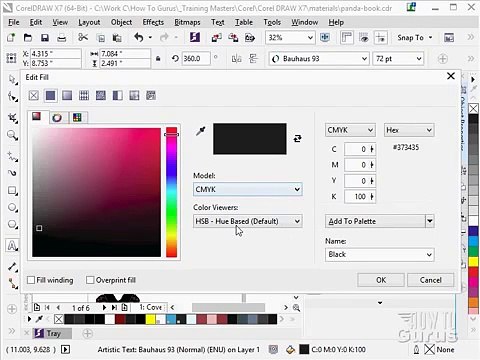
Task: Click the swap colors arrows icon
Action: click(x=298, y=138)
